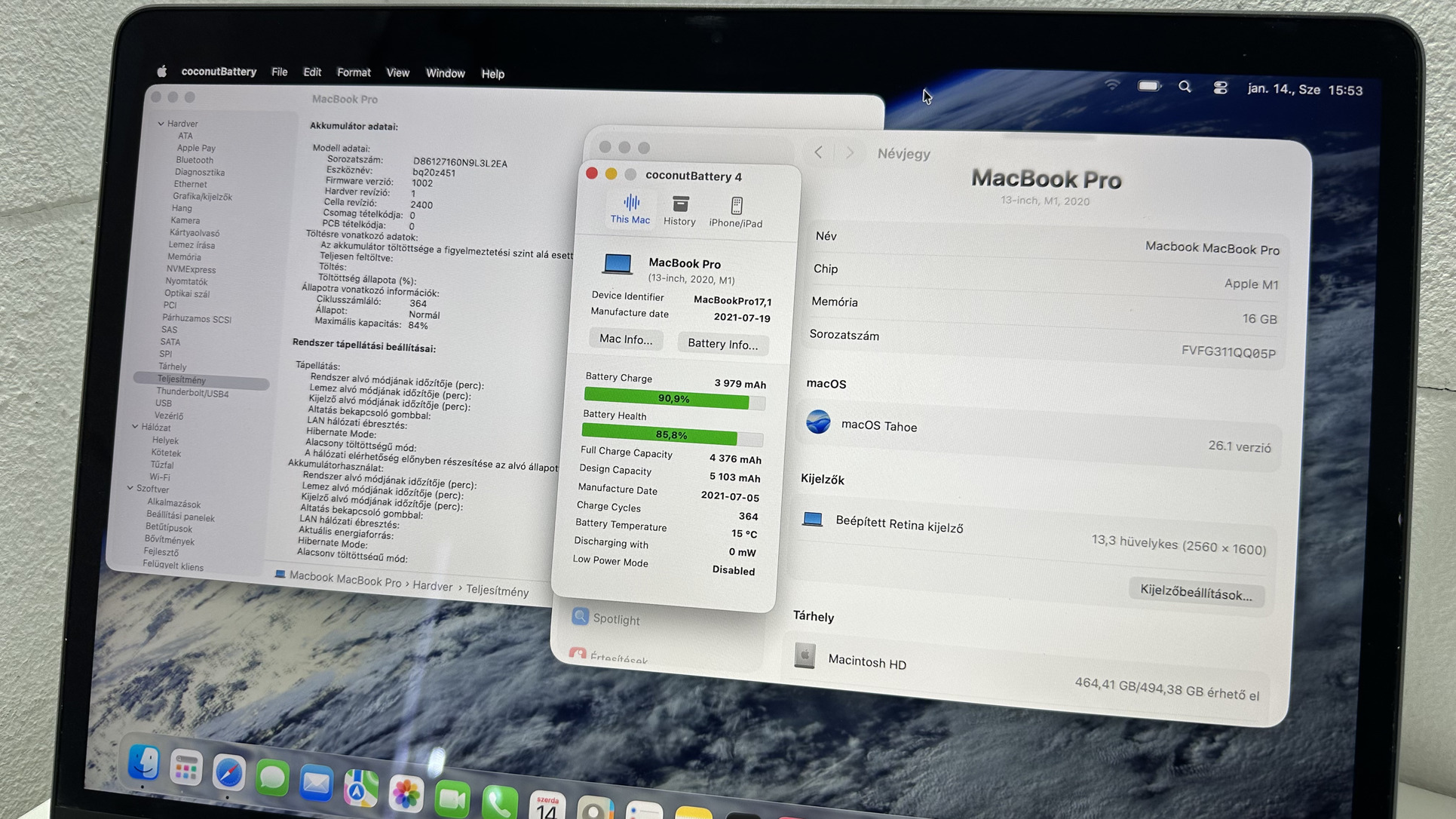Open FaceTime from the Dock
Screen dimensions: 1456x819
[x=452, y=799]
